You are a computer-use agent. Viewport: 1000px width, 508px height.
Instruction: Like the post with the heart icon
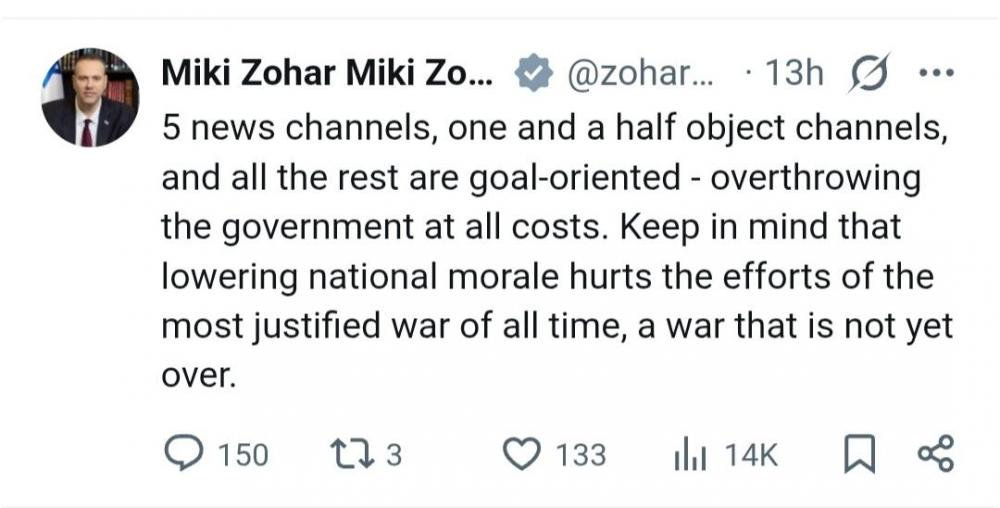[520, 455]
